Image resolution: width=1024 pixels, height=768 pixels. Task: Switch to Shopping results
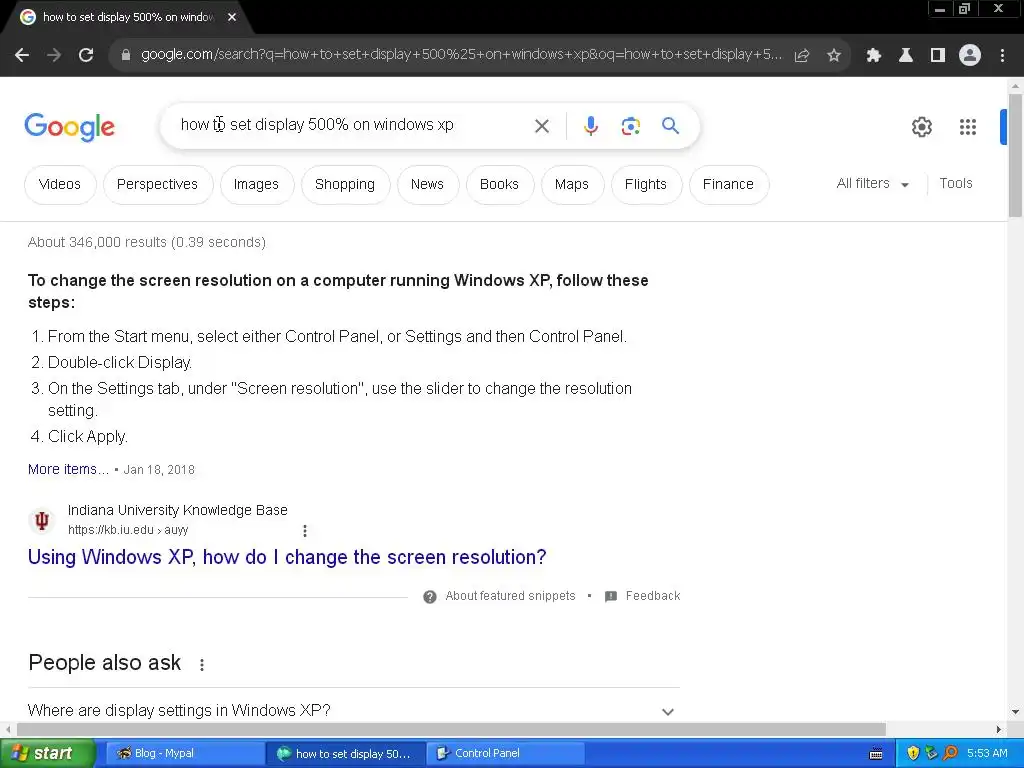click(x=345, y=185)
